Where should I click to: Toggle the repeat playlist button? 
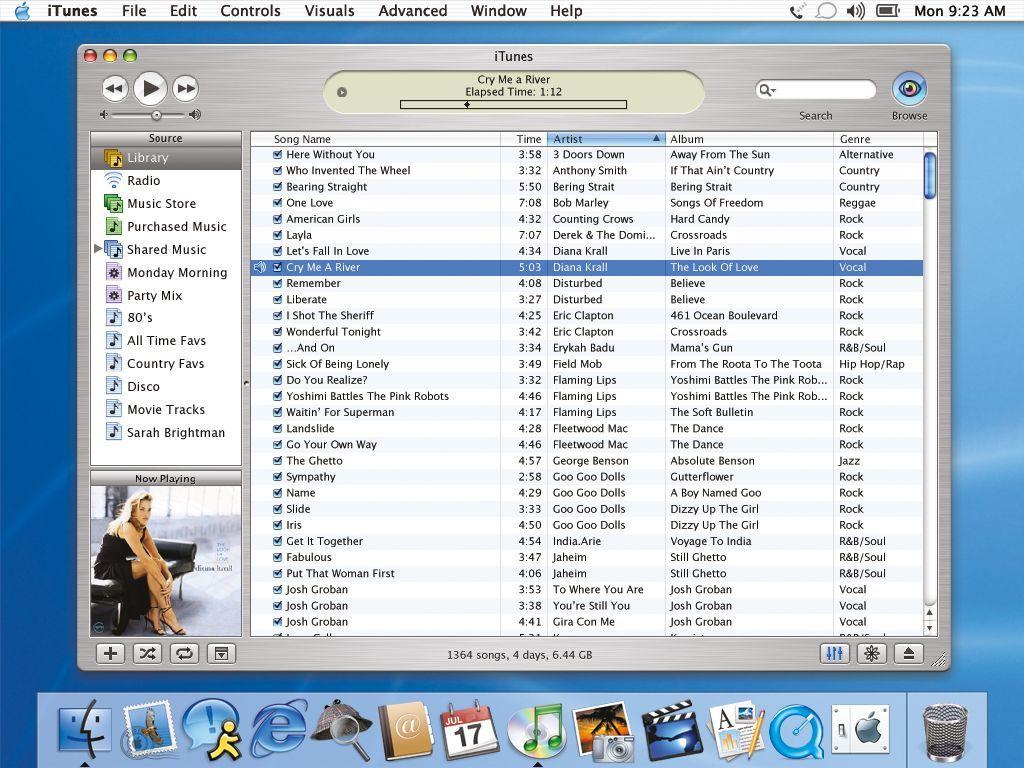point(185,653)
